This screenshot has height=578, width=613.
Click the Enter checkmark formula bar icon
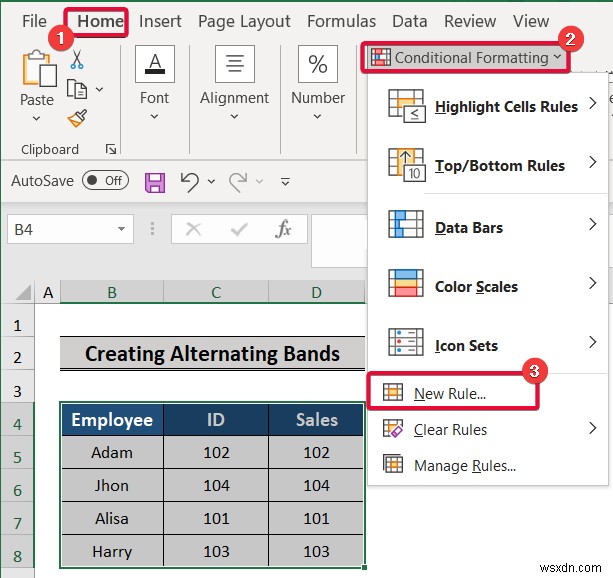(x=239, y=230)
